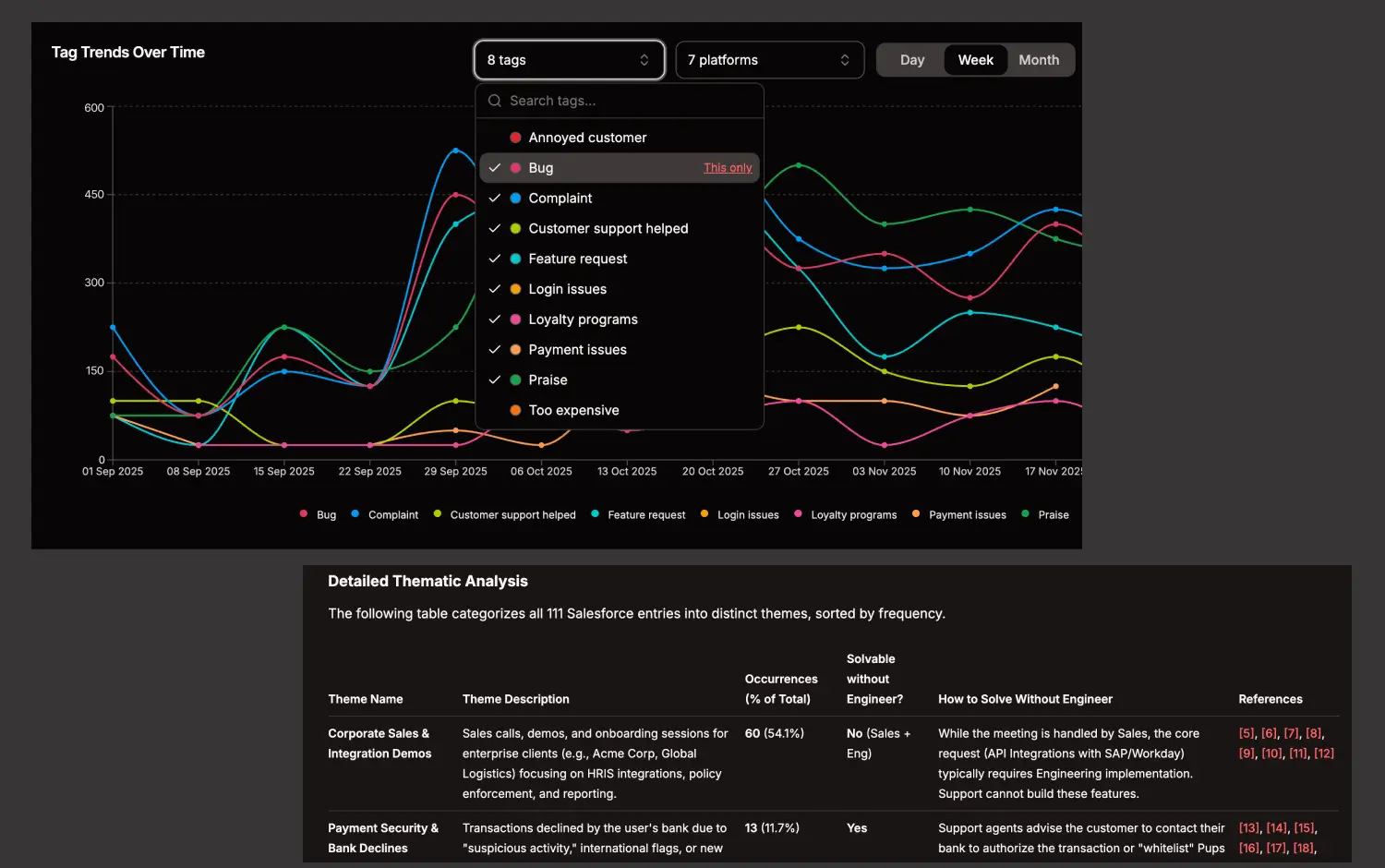The height and width of the screenshot is (868, 1385).
Task: Click the This only link next to Bug
Action: (728, 167)
